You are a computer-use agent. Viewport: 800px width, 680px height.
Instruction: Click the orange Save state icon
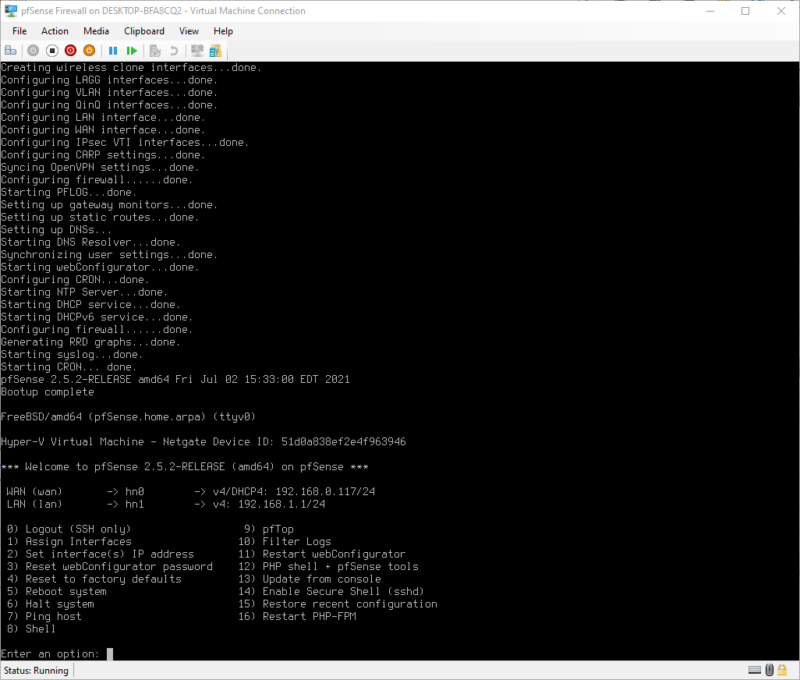click(x=88, y=50)
